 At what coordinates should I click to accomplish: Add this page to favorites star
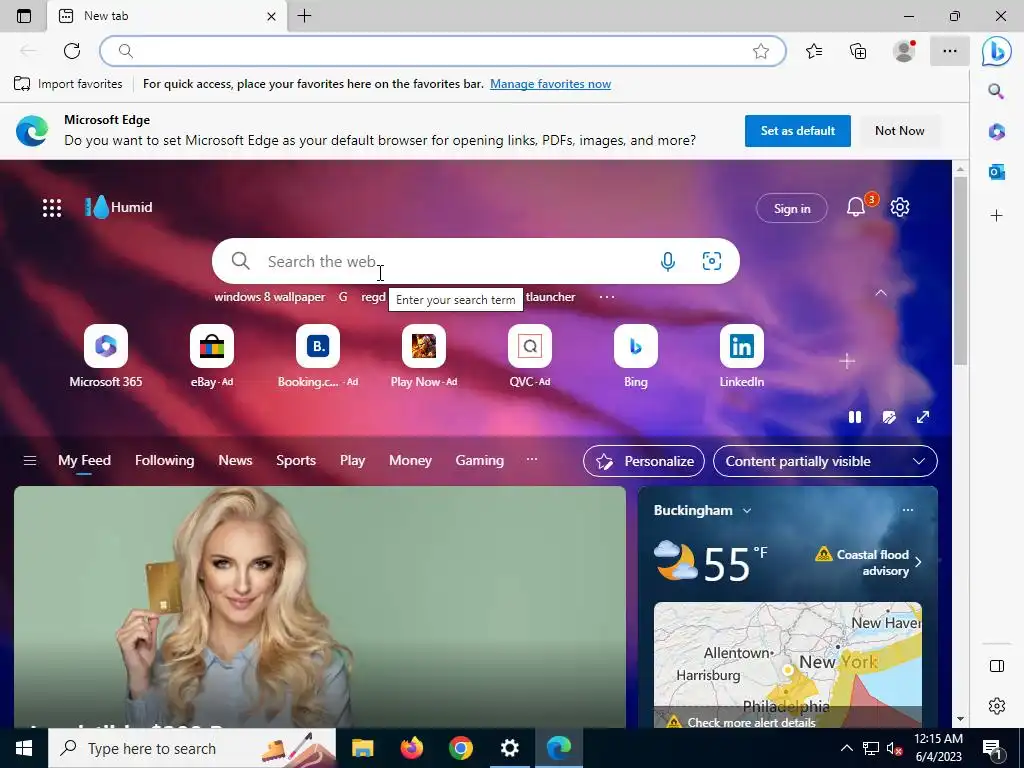pyautogui.click(x=761, y=51)
